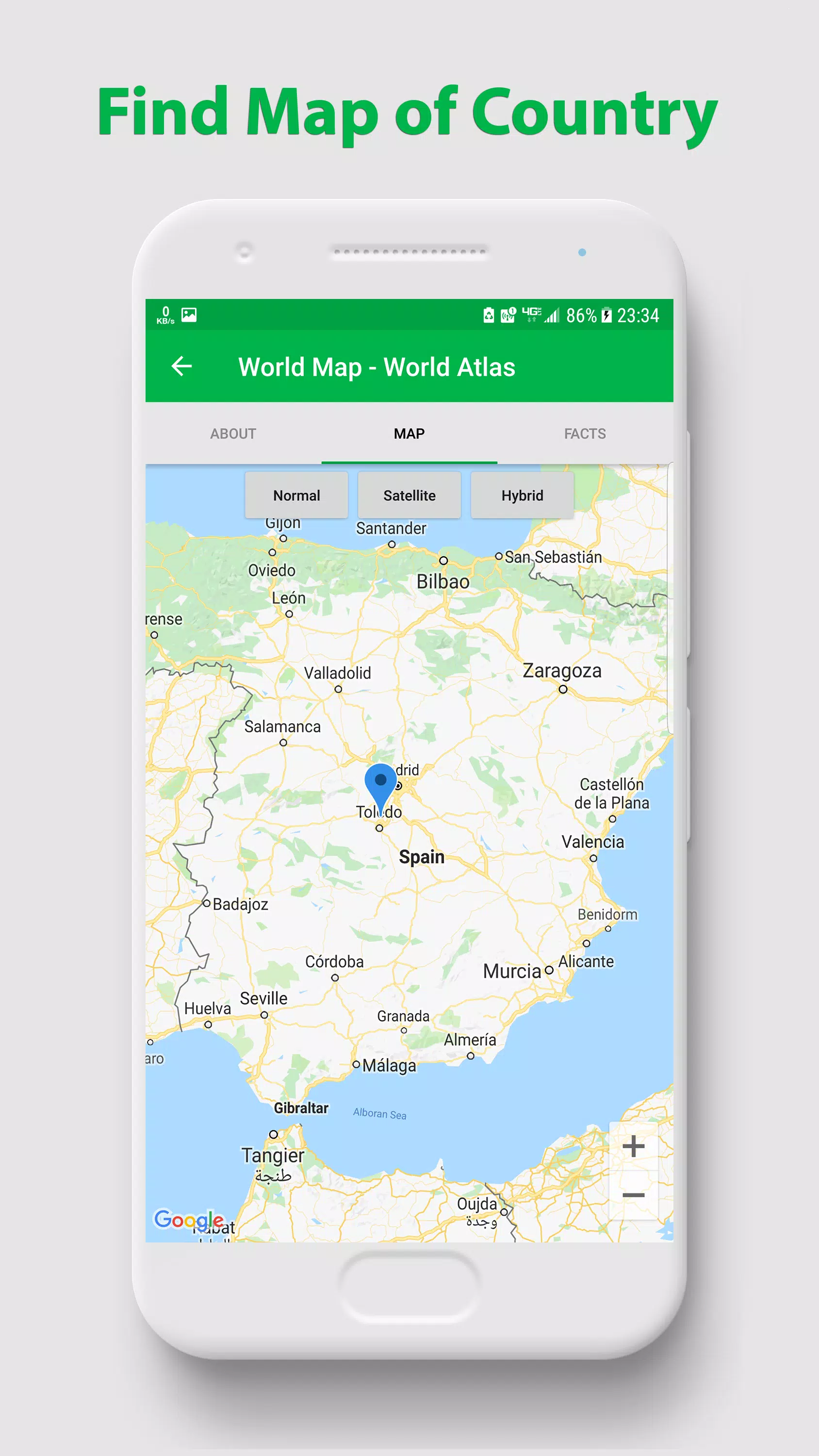Click the Seville city label
Screen dimensions: 819x1456
[264, 998]
